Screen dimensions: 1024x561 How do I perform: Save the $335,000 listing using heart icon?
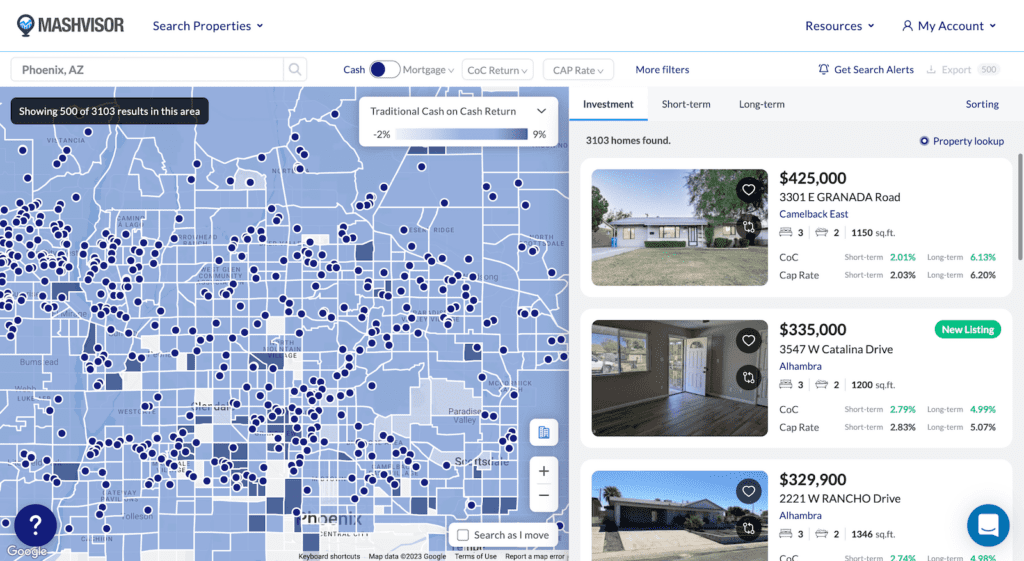[748, 342]
